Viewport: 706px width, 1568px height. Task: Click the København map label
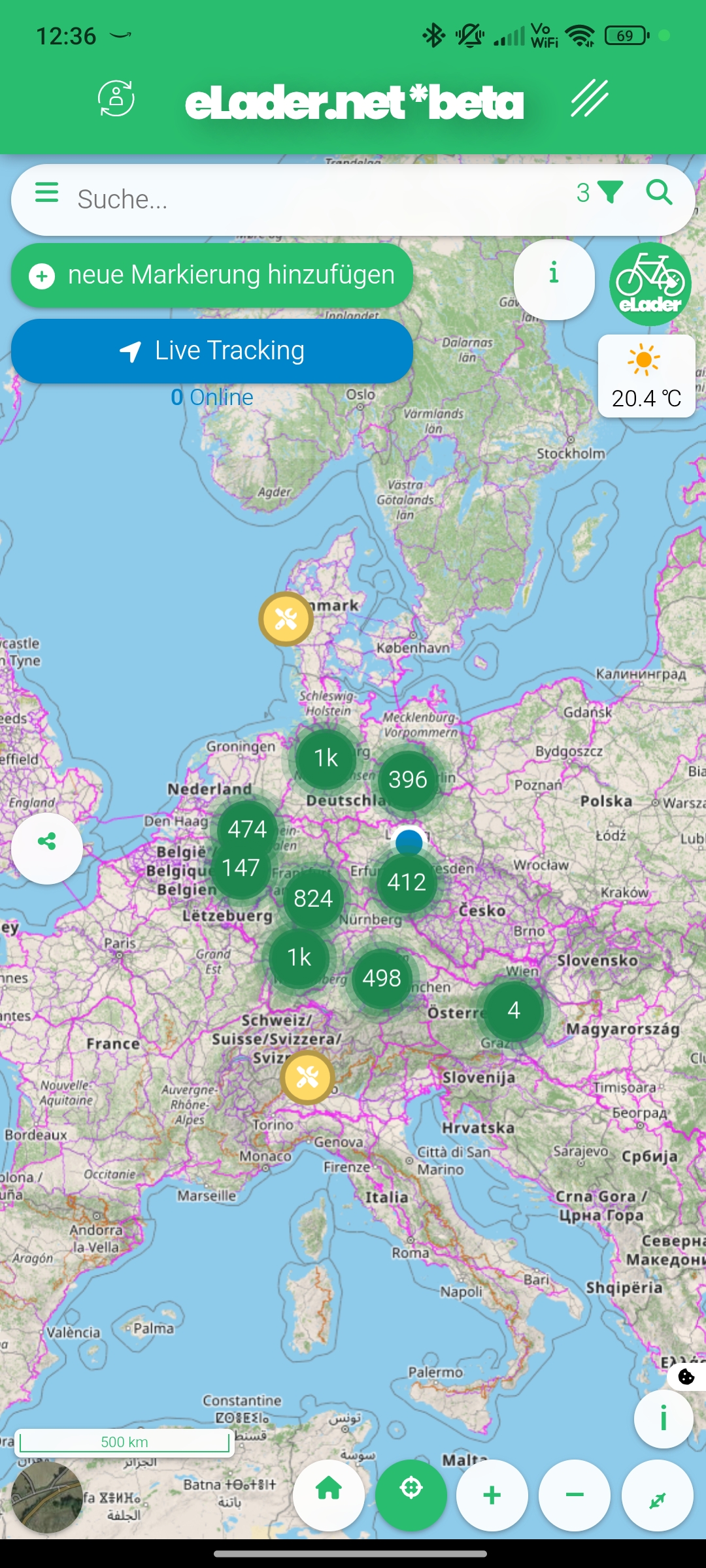pos(413,647)
